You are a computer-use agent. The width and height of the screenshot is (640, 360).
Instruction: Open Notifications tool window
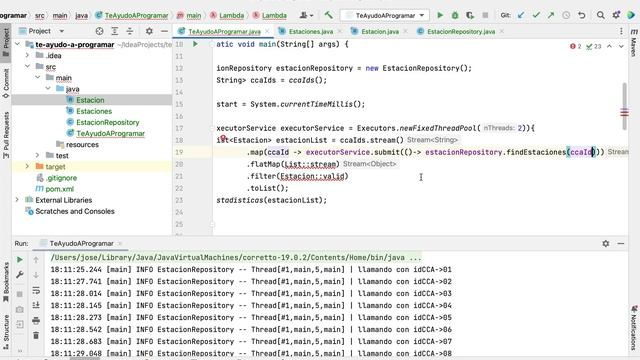(634, 328)
